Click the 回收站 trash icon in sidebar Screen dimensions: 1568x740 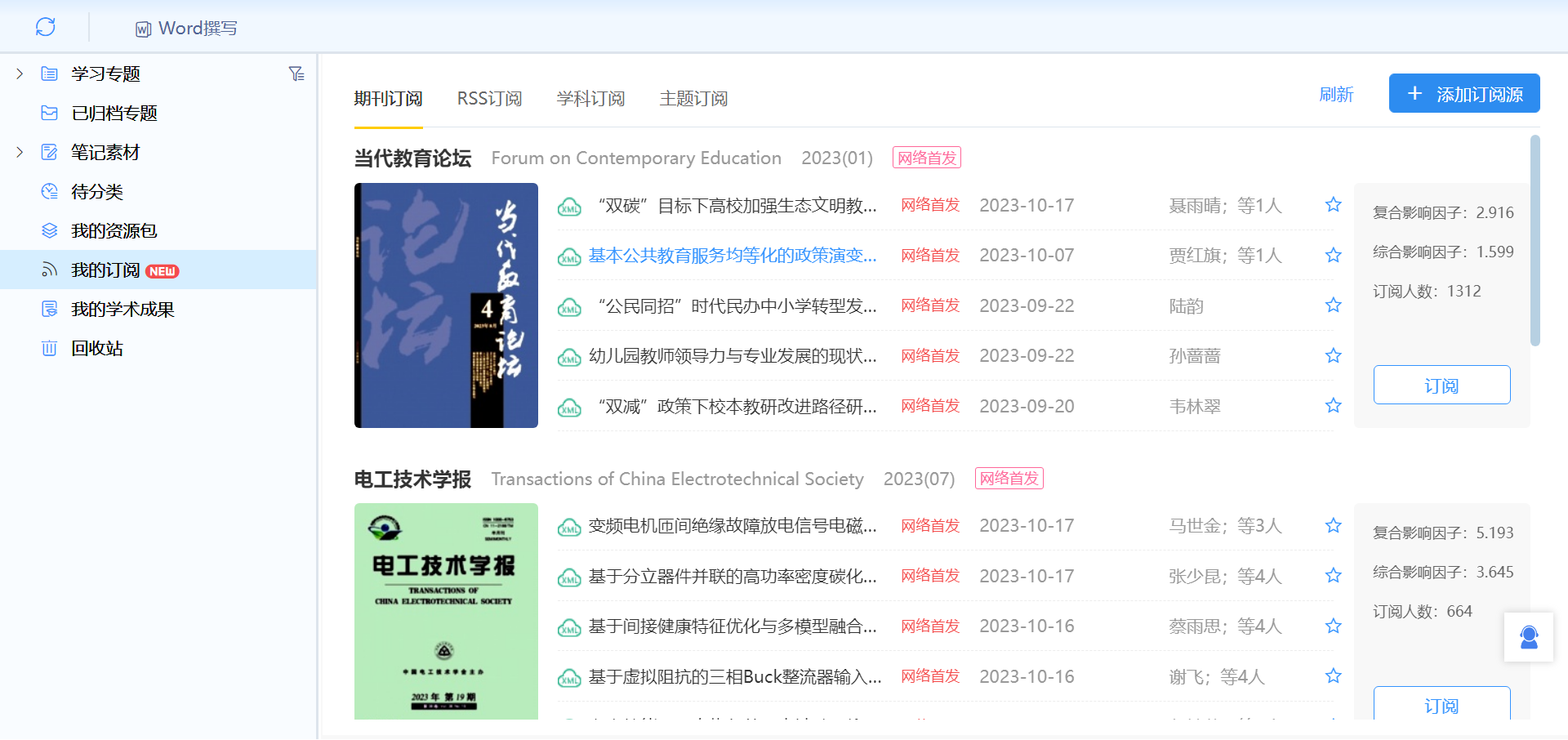[x=50, y=349]
